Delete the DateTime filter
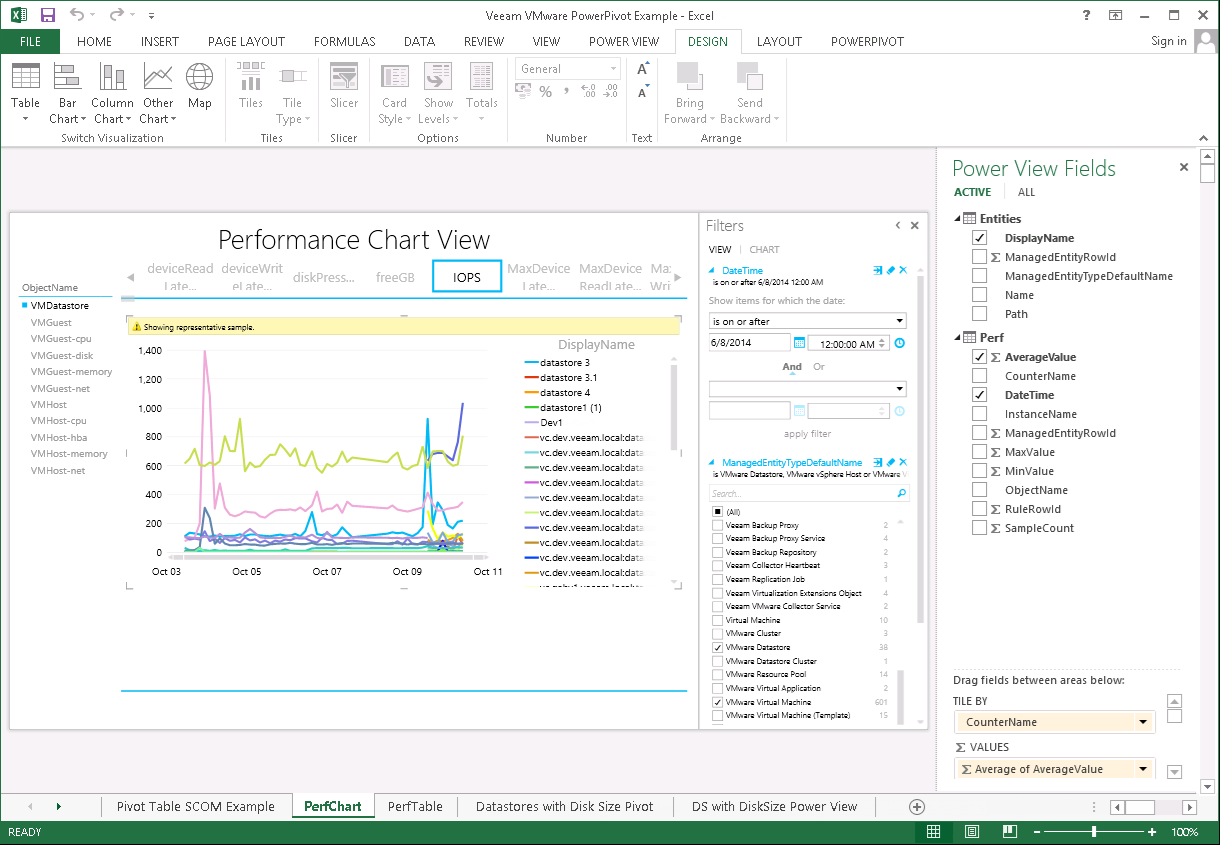This screenshot has height=845, width=1220. tap(903, 270)
